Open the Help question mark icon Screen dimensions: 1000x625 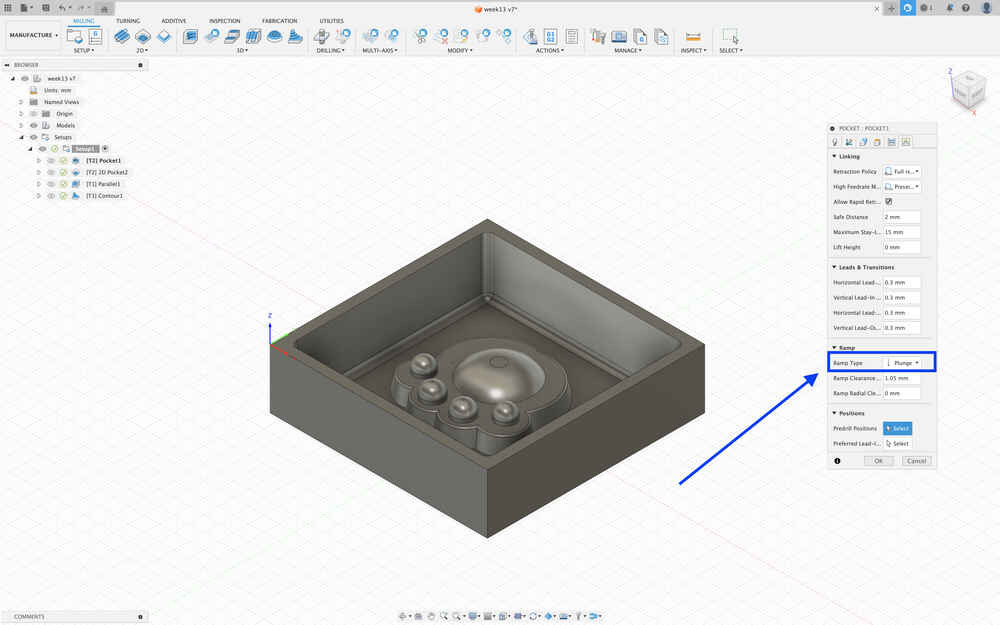click(x=966, y=8)
